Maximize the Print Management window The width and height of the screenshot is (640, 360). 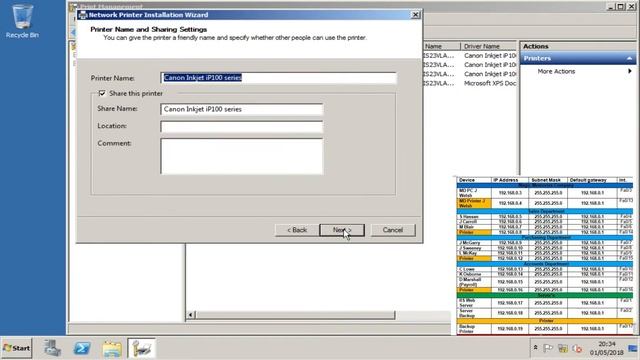pyautogui.click(x=620, y=7)
